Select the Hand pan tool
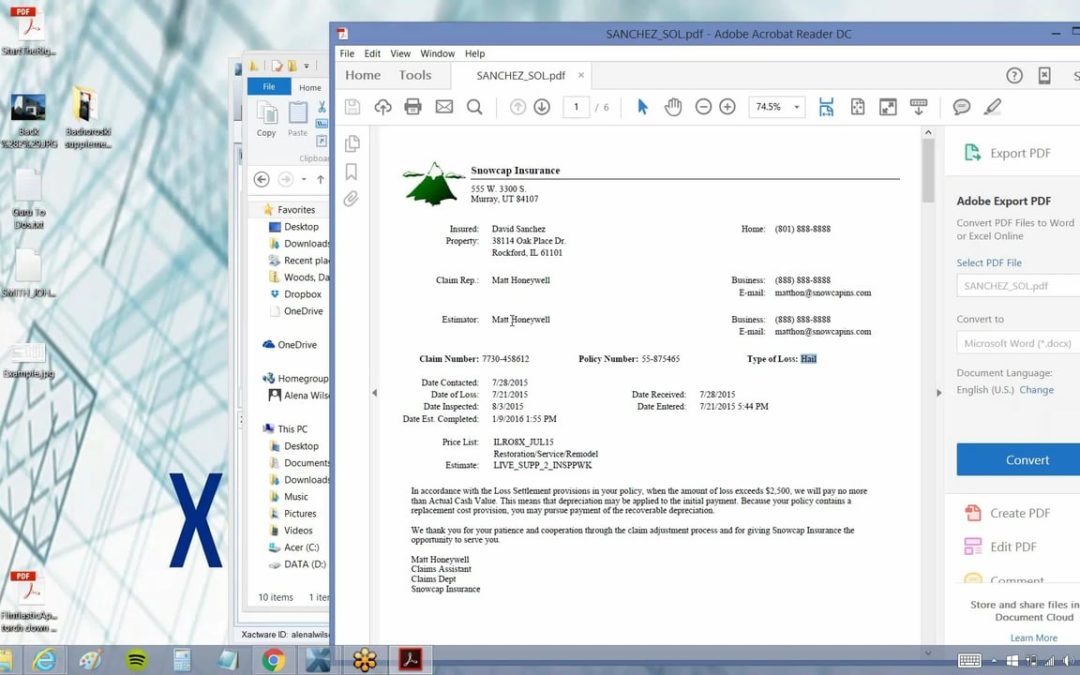The width and height of the screenshot is (1080, 675). (673, 107)
